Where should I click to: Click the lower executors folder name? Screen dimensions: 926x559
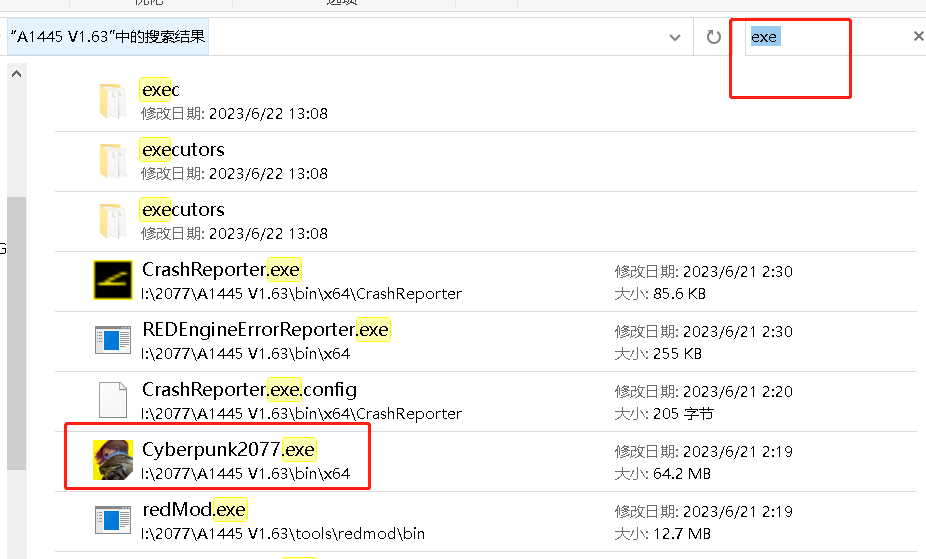click(x=183, y=210)
